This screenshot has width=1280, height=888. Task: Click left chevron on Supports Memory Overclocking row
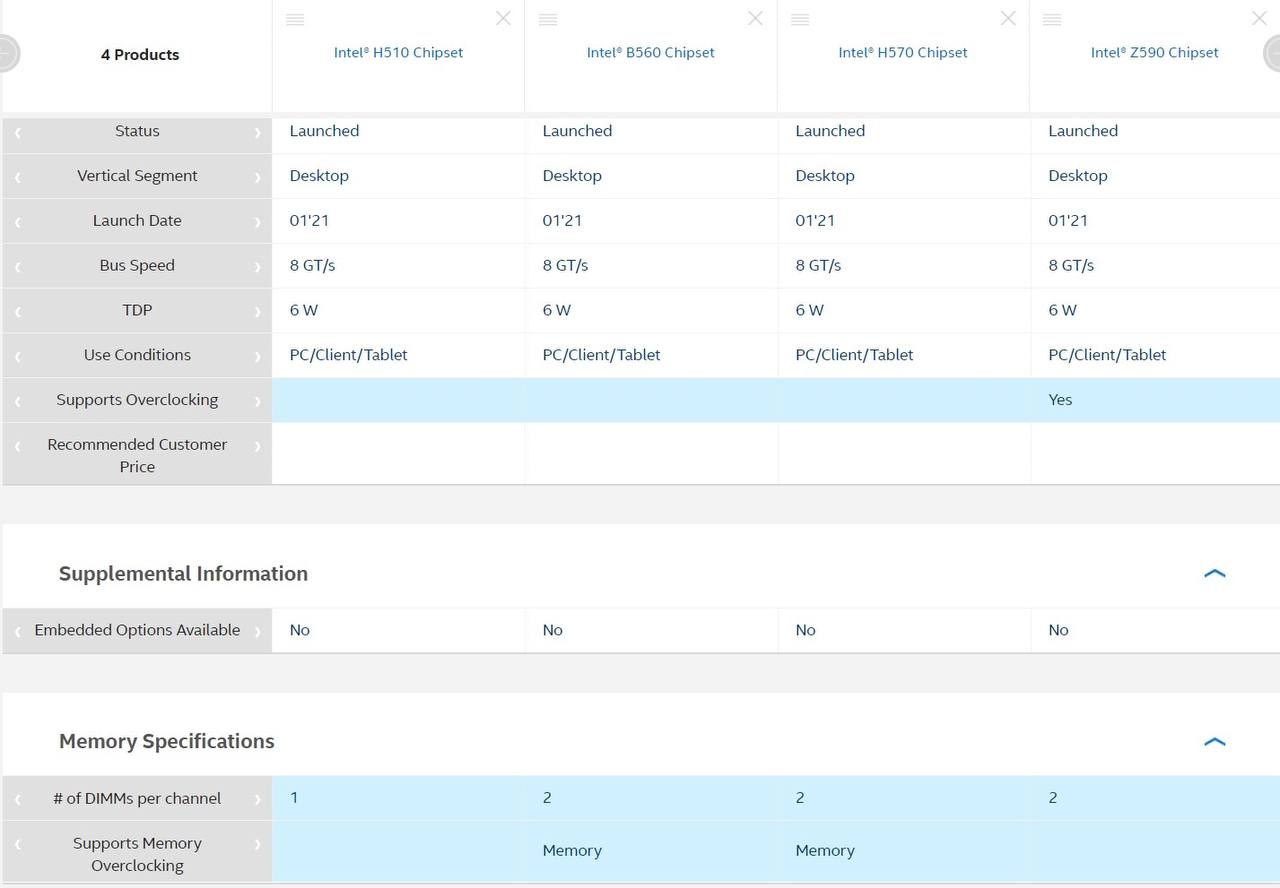tap(18, 845)
